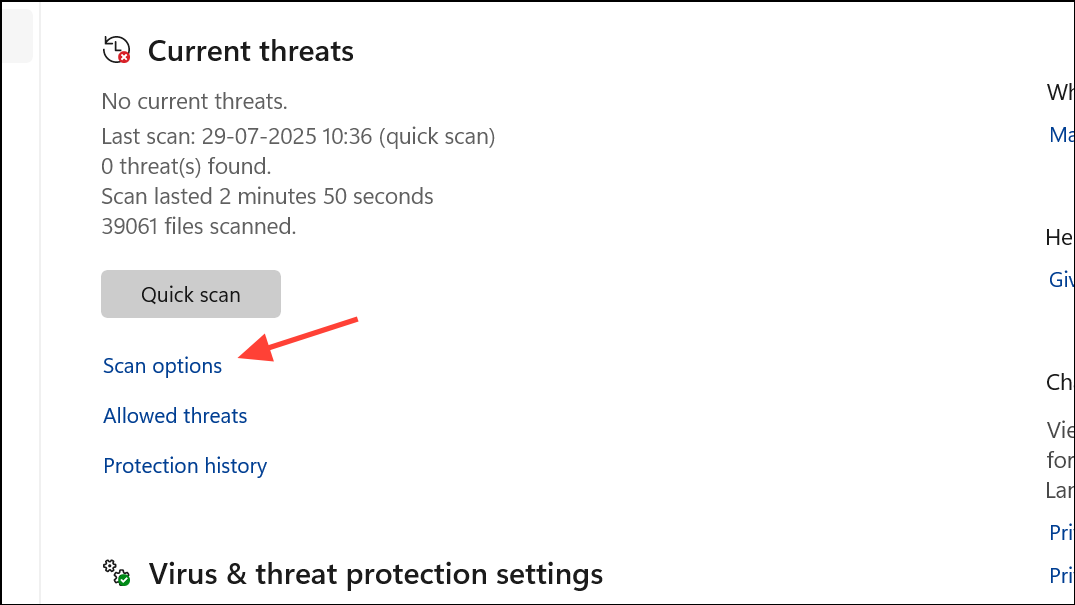Open the Manage providers link

[x=1062, y=134]
